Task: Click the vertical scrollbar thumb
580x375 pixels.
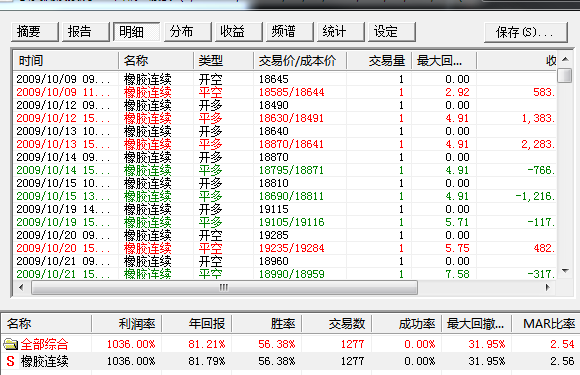Action: click(565, 75)
